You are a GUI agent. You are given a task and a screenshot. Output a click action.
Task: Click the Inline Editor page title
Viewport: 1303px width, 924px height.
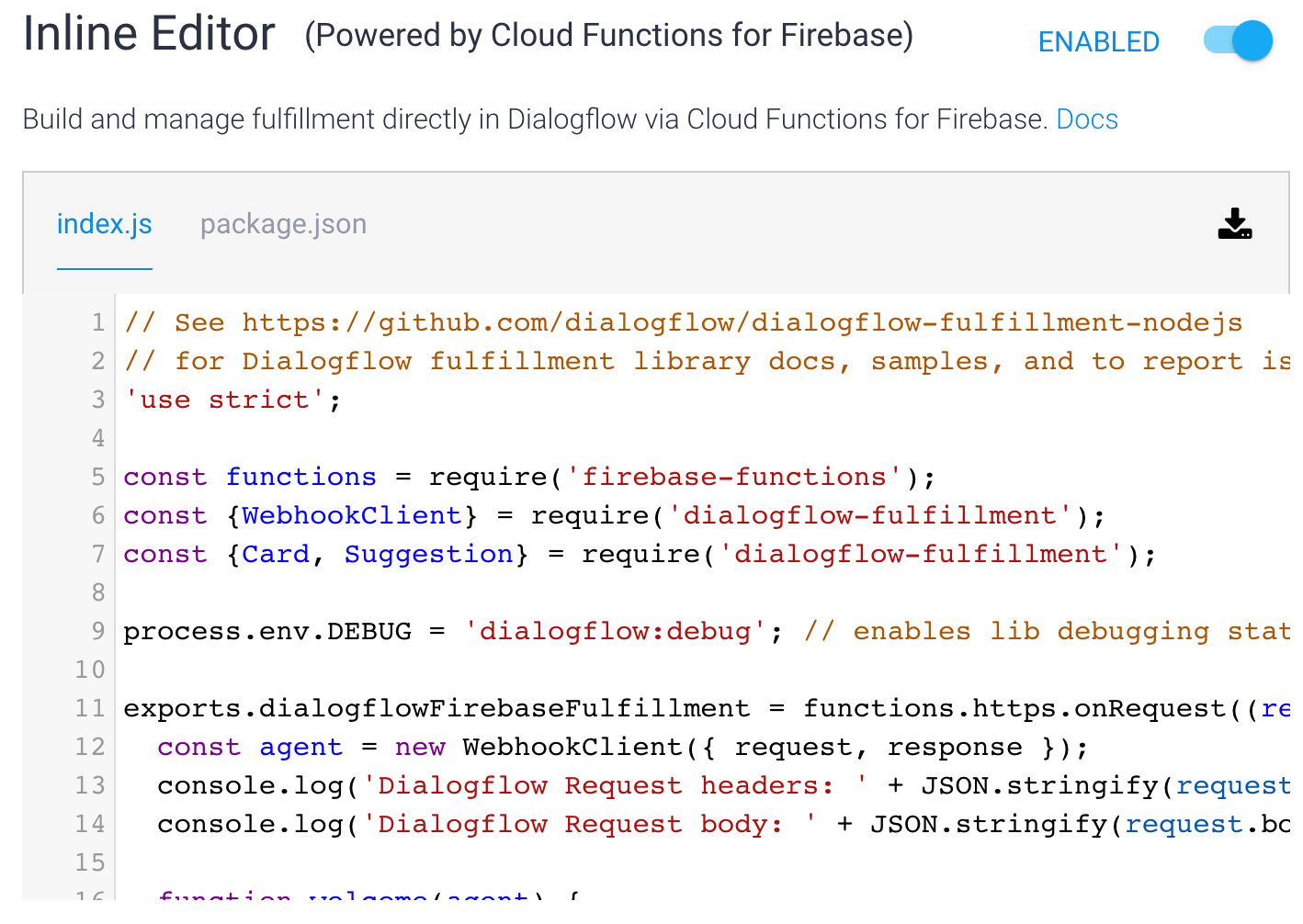149,34
